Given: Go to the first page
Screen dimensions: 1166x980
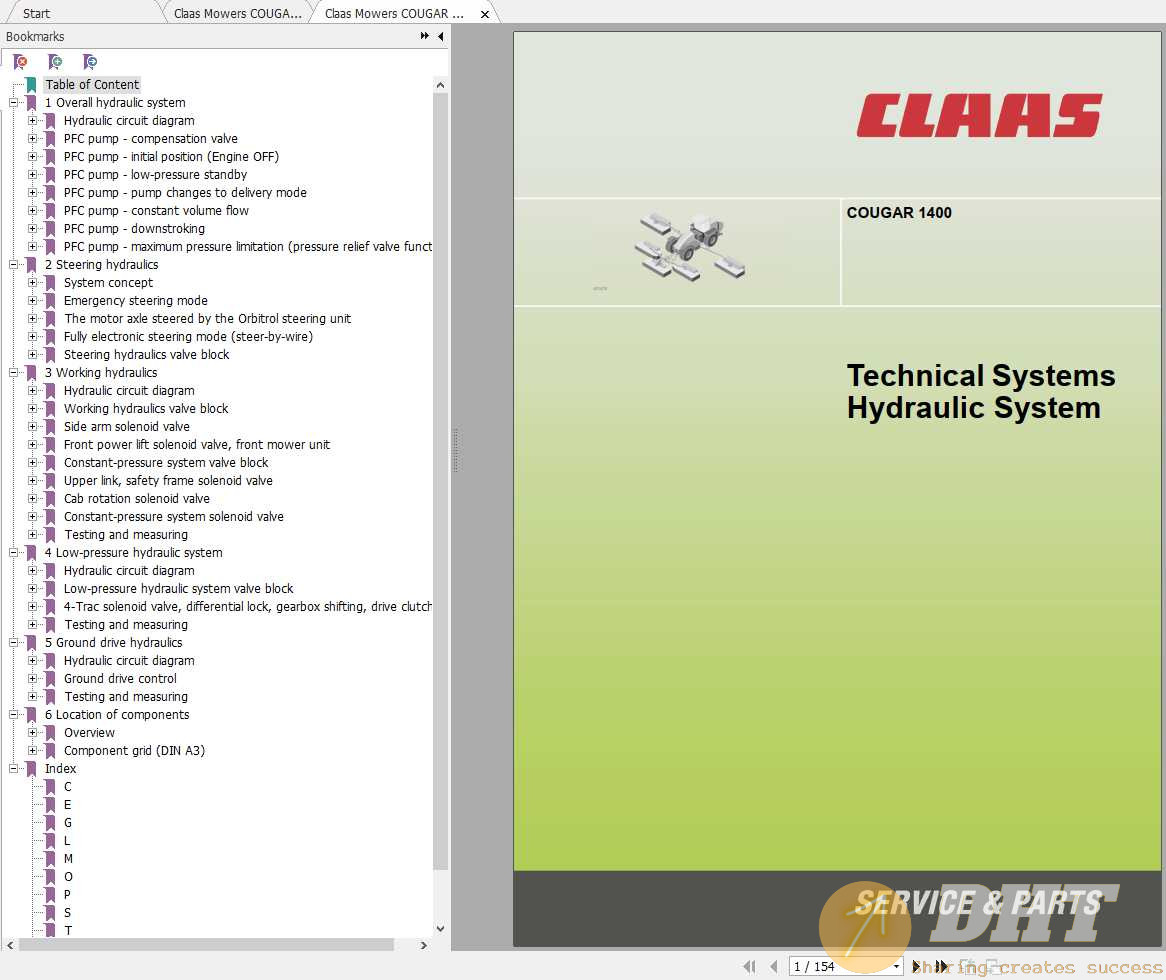Looking at the screenshot, I should click(749, 967).
